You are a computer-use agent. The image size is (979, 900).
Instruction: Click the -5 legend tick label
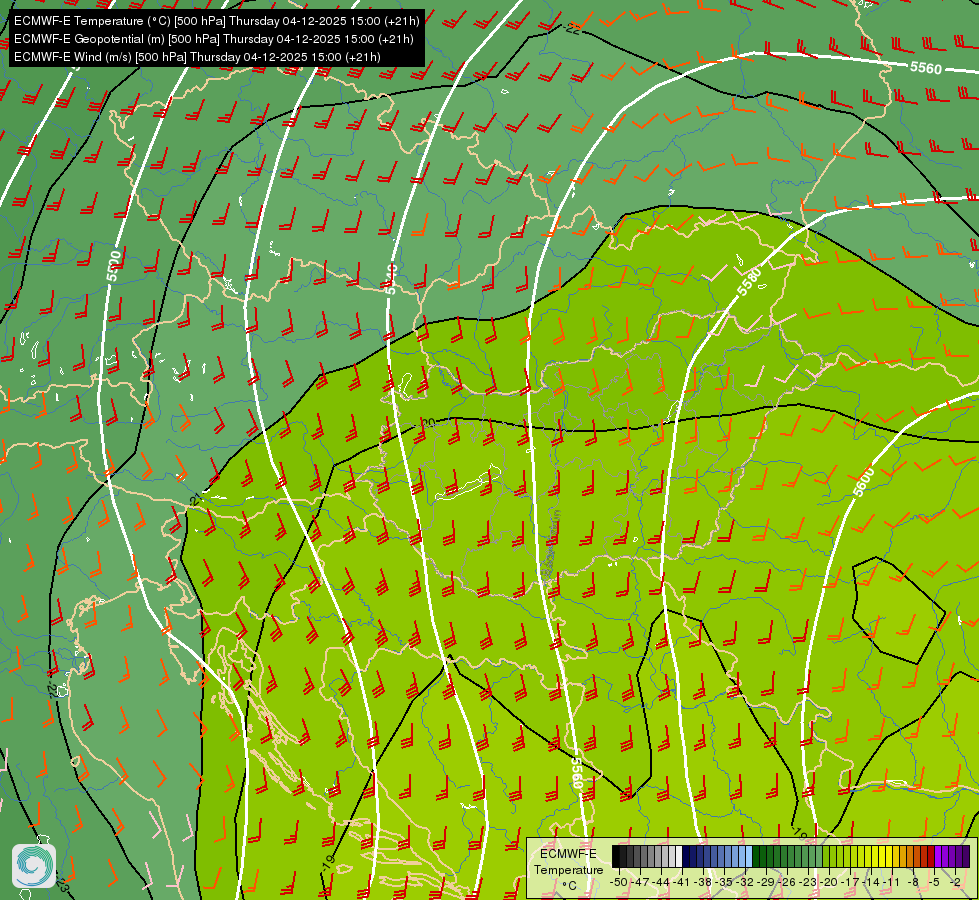click(x=934, y=882)
